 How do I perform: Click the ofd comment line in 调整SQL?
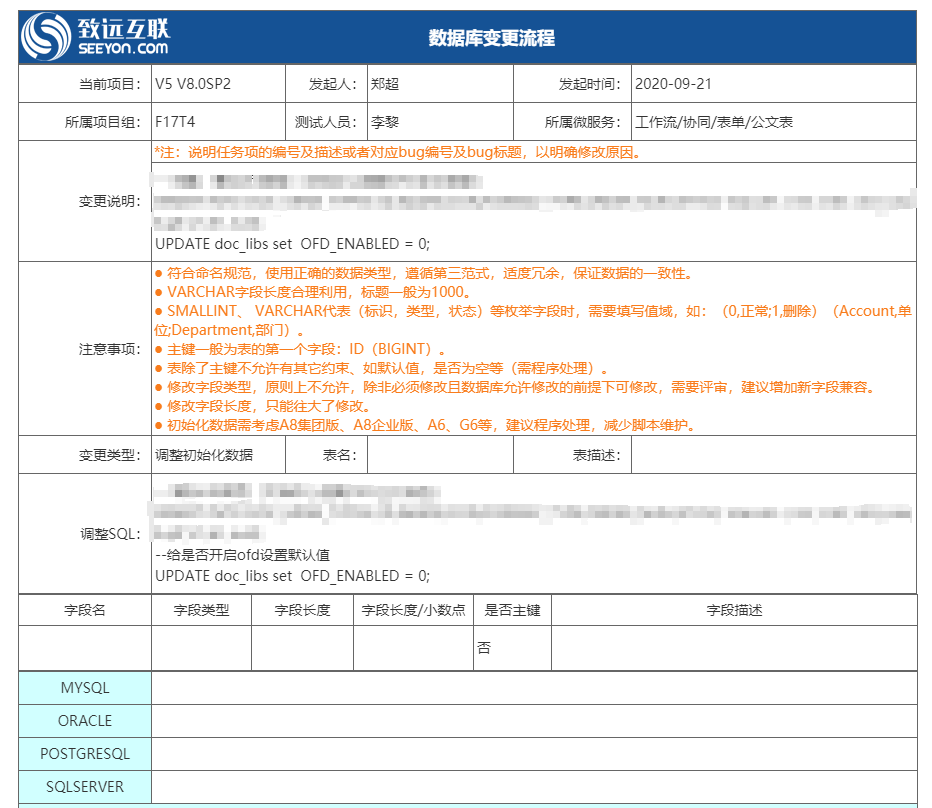(x=242, y=555)
